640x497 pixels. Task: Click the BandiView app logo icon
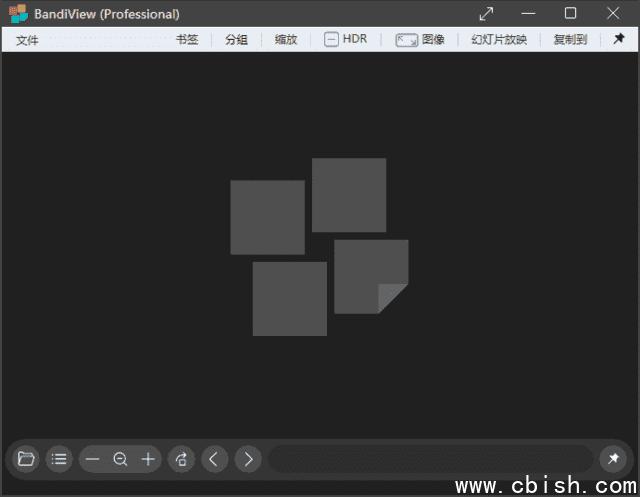pyautogui.click(x=18, y=13)
